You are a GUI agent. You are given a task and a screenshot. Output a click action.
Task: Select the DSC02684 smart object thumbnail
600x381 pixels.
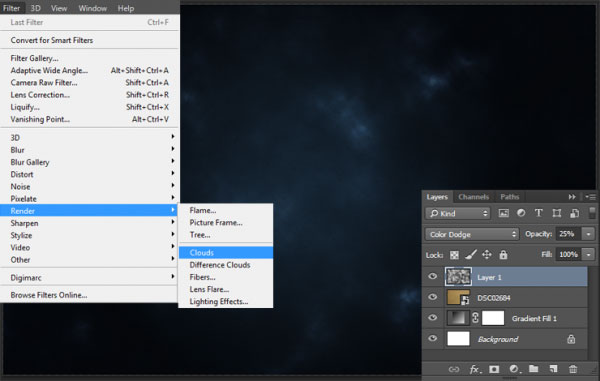458,297
